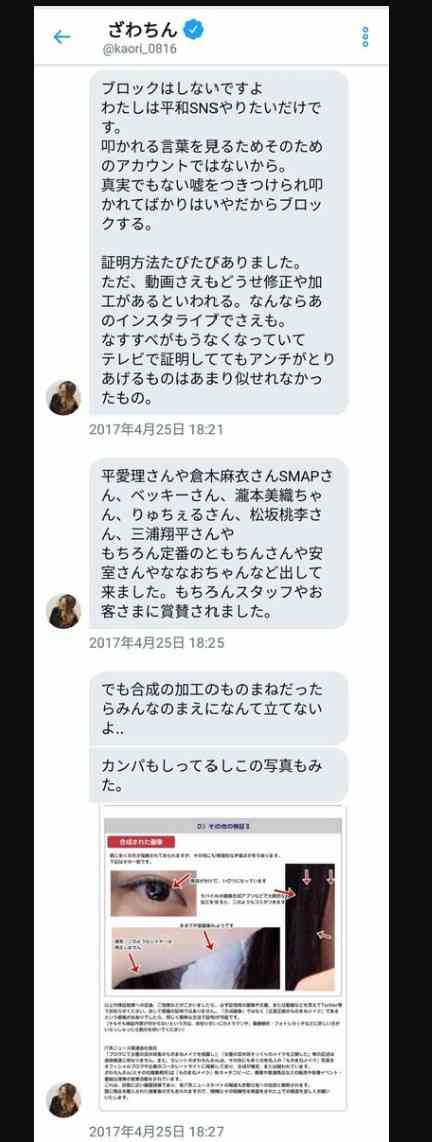Click the blue verified badge
This screenshot has height=1142, width=432.
(194, 30)
